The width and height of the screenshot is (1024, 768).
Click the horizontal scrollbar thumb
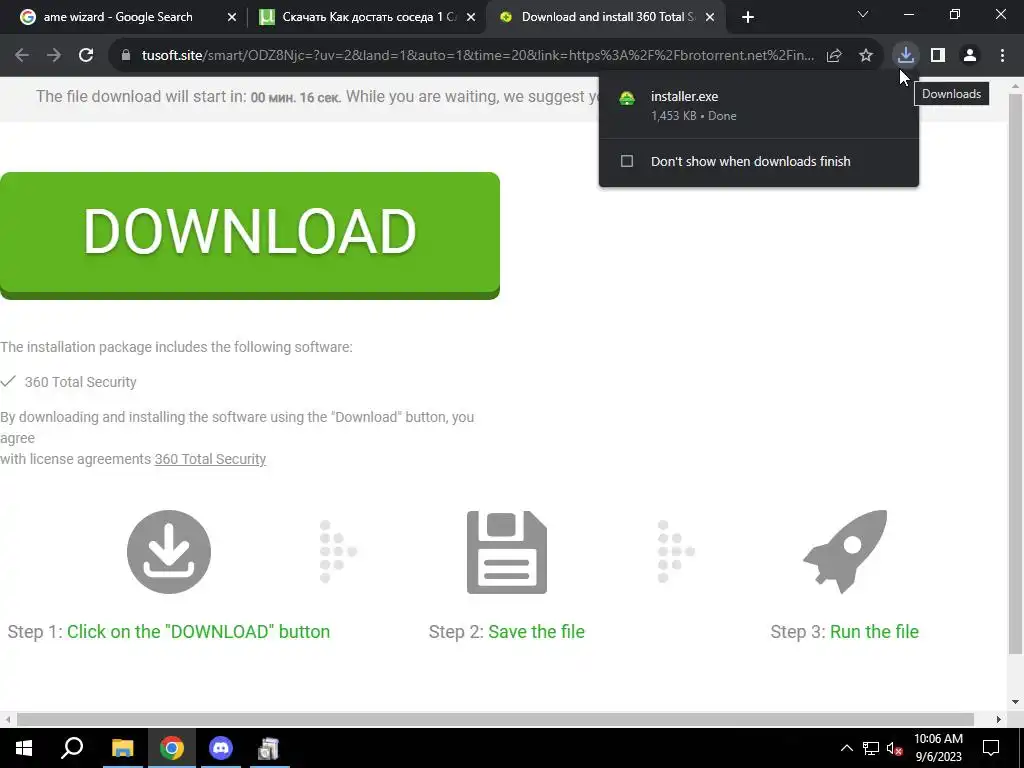495,719
